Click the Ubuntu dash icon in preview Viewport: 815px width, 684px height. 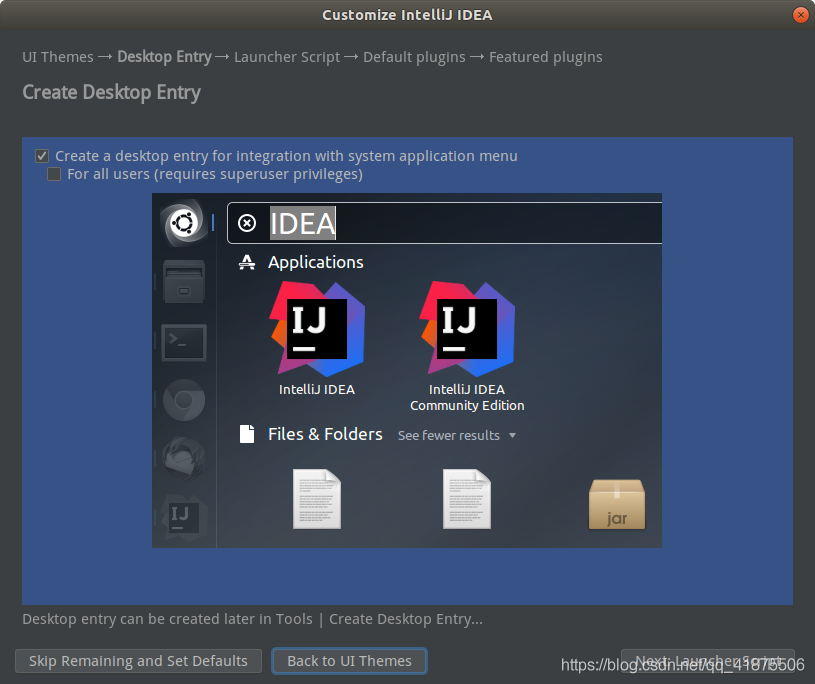[184, 223]
